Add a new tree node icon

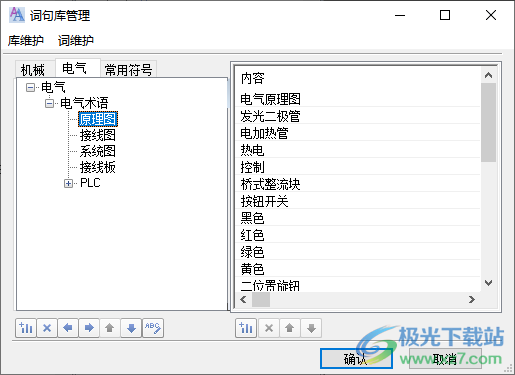click(26, 328)
